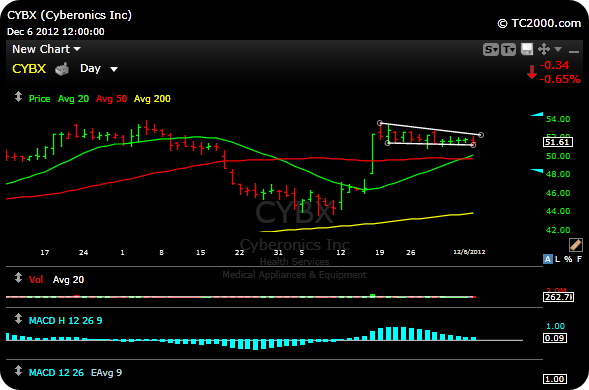Viewport: 589px width, 390px height.
Task: Select the L logarithmic scale toggle
Action: [x=557, y=259]
